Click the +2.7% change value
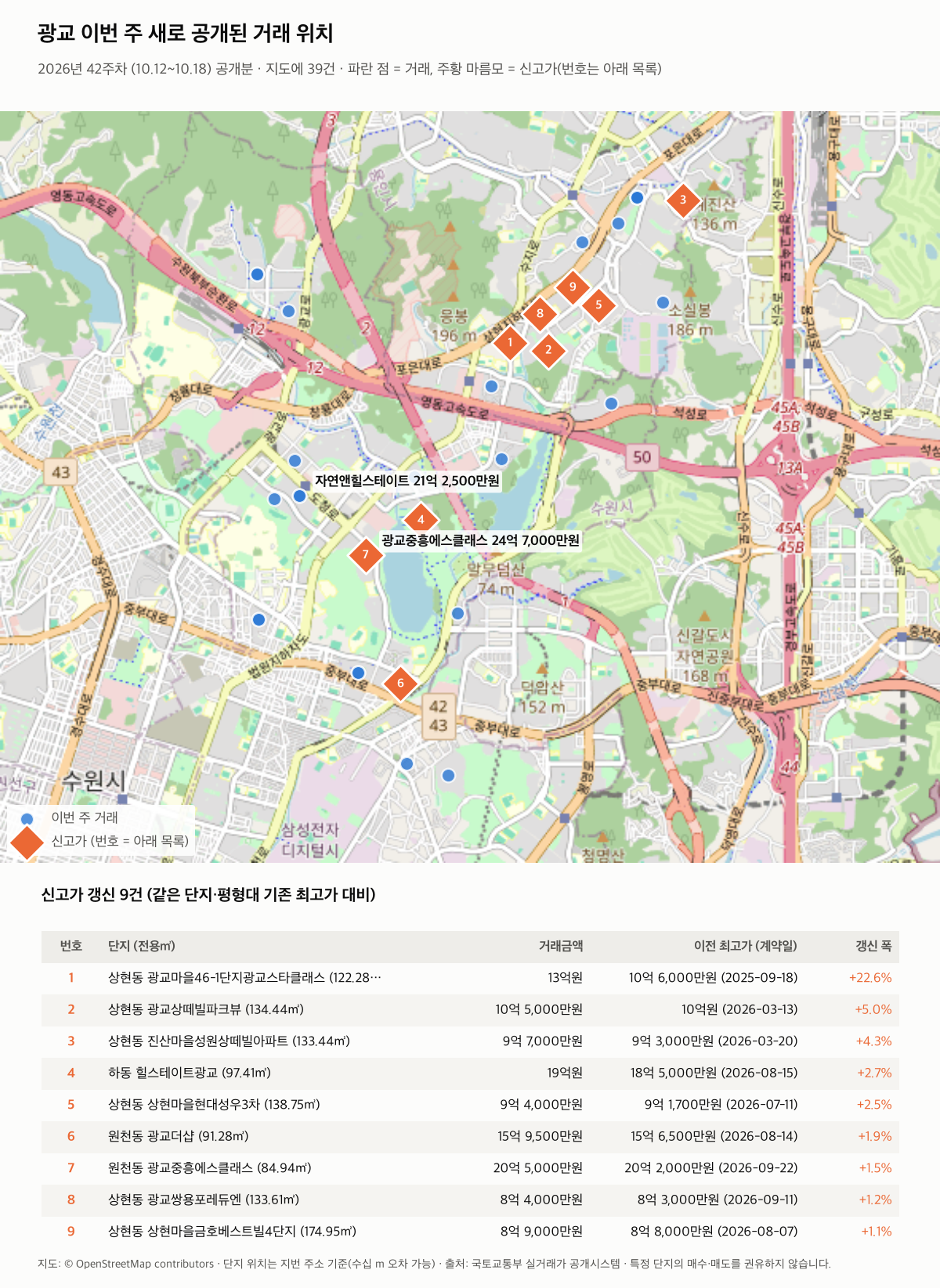 point(874,1073)
